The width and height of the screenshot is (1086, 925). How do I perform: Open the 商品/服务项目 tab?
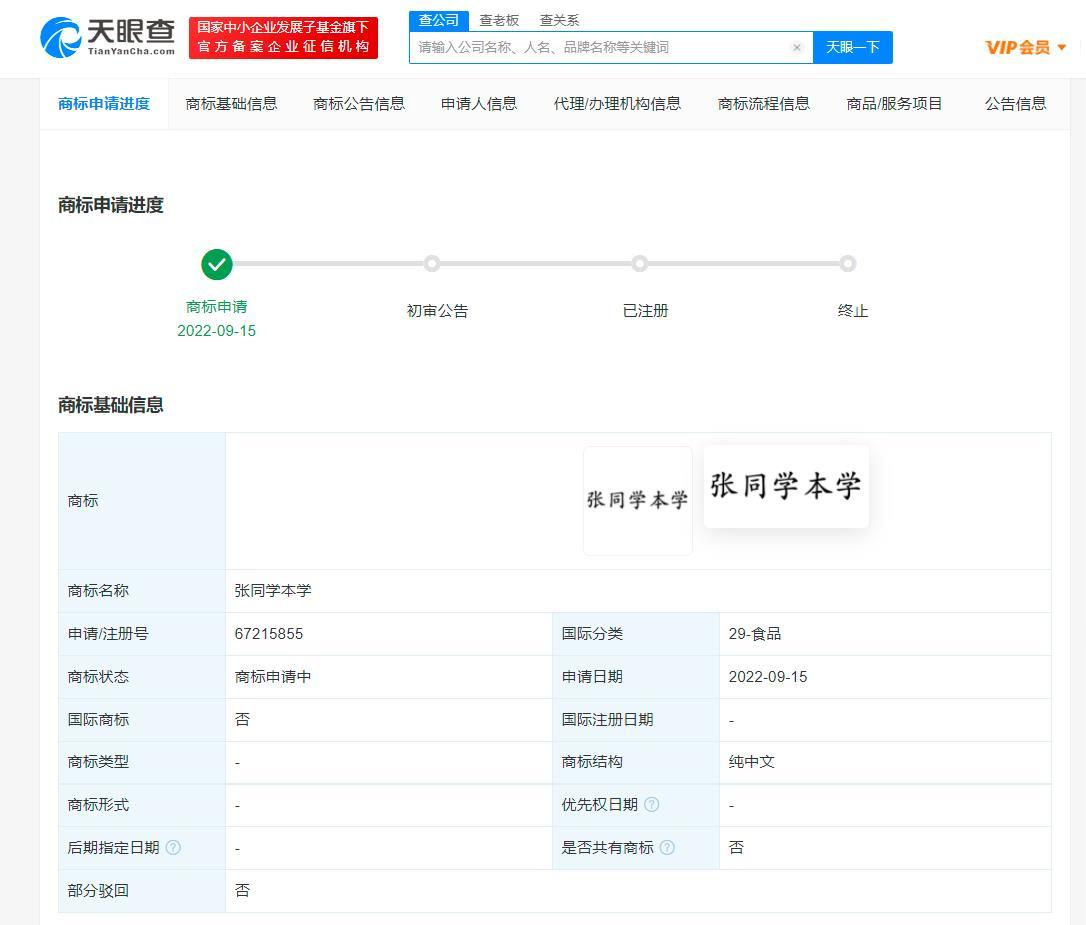click(894, 104)
